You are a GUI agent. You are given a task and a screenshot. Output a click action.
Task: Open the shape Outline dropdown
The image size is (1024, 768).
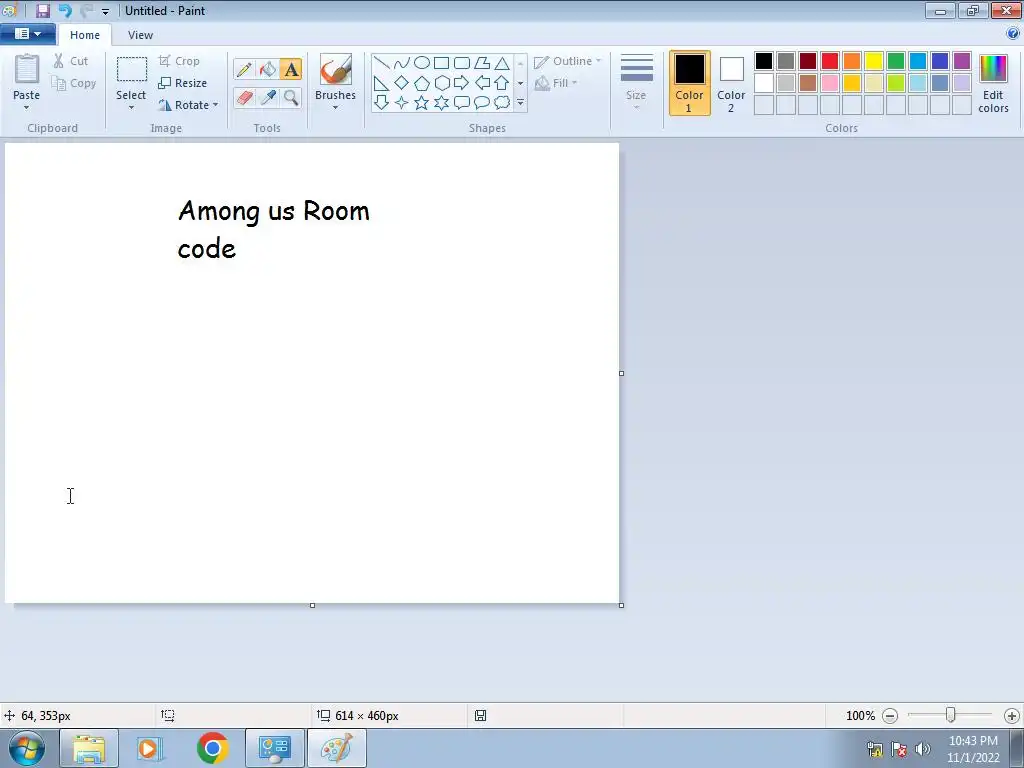[x=567, y=61]
